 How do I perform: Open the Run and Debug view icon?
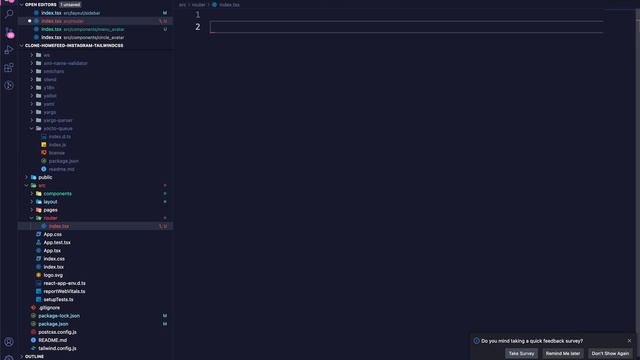[9, 50]
